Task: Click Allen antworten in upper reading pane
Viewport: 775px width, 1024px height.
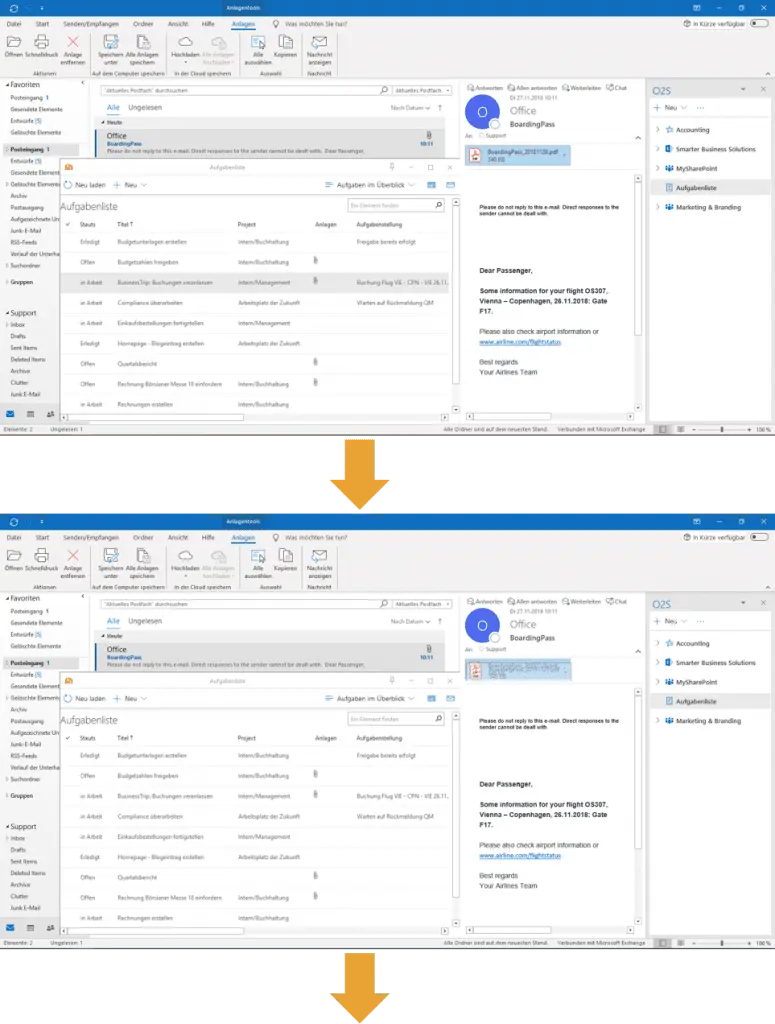Action: point(532,88)
